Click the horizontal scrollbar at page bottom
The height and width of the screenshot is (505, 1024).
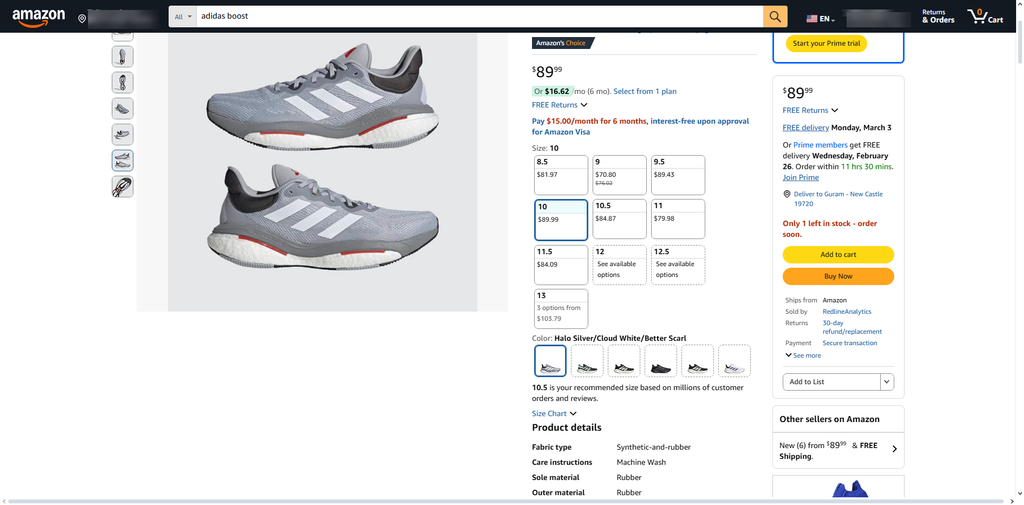[507, 501]
